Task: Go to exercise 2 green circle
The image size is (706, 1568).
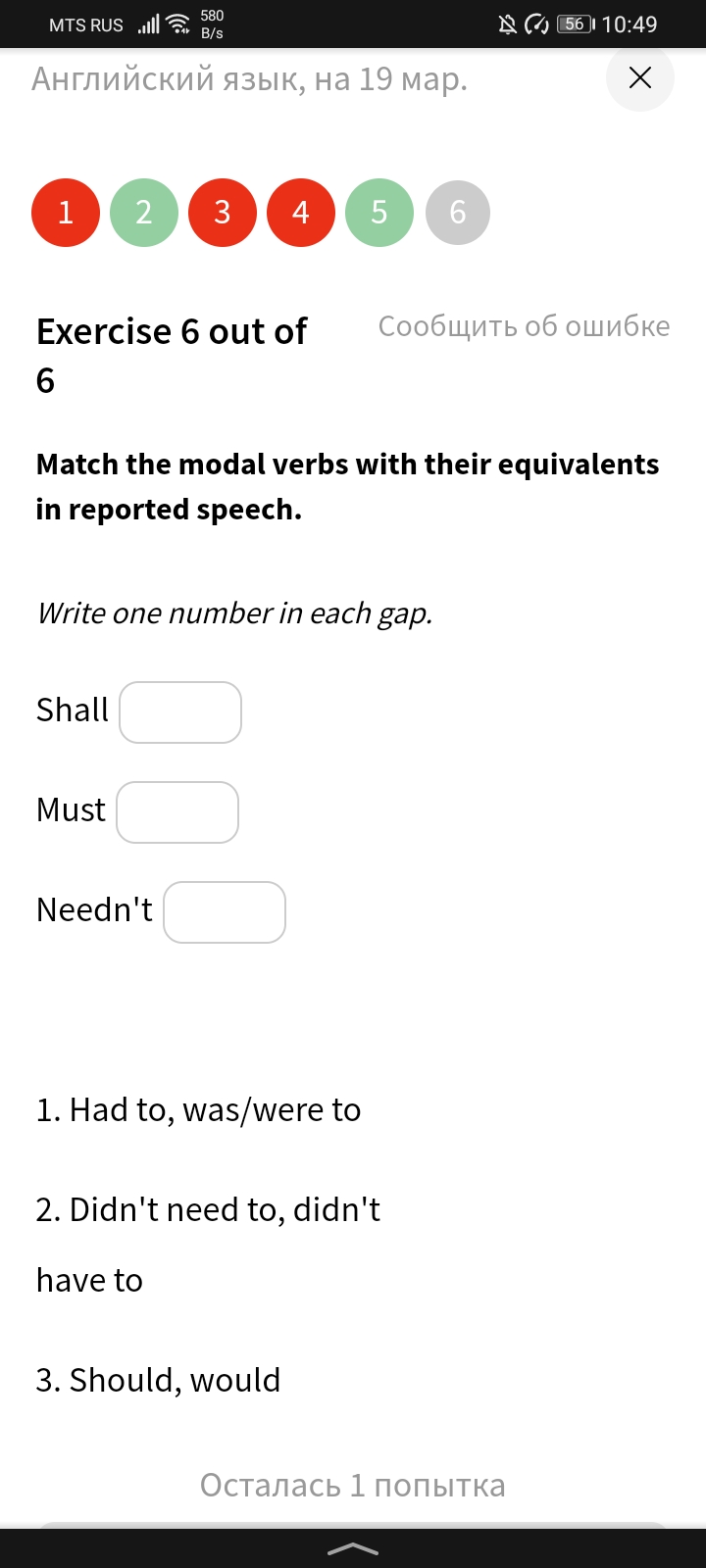Action: tap(144, 213)
